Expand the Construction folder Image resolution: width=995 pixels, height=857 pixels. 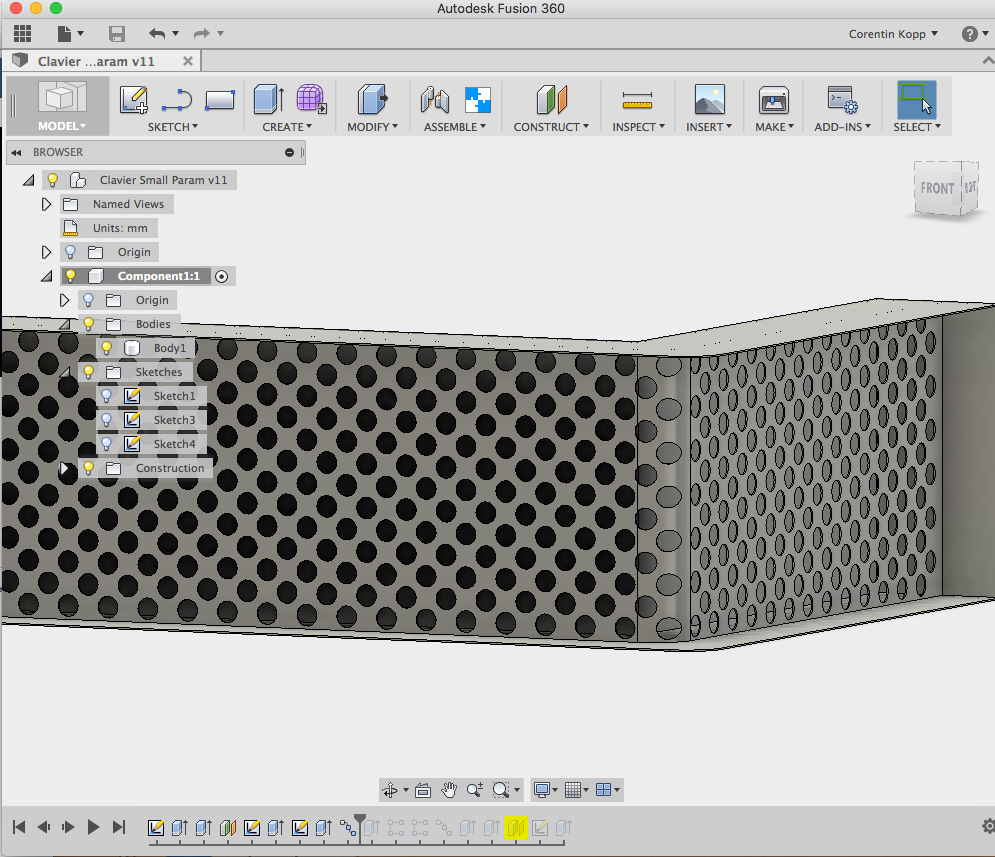(65, 468)
